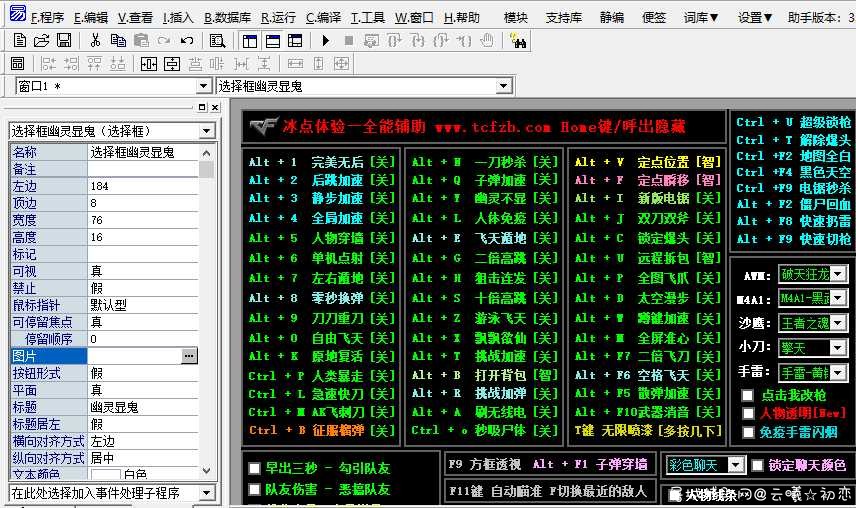Click the second panel layout icon in toolbar
The width and height of the screenshot is (856, 508).
click(x=273, y=41)
